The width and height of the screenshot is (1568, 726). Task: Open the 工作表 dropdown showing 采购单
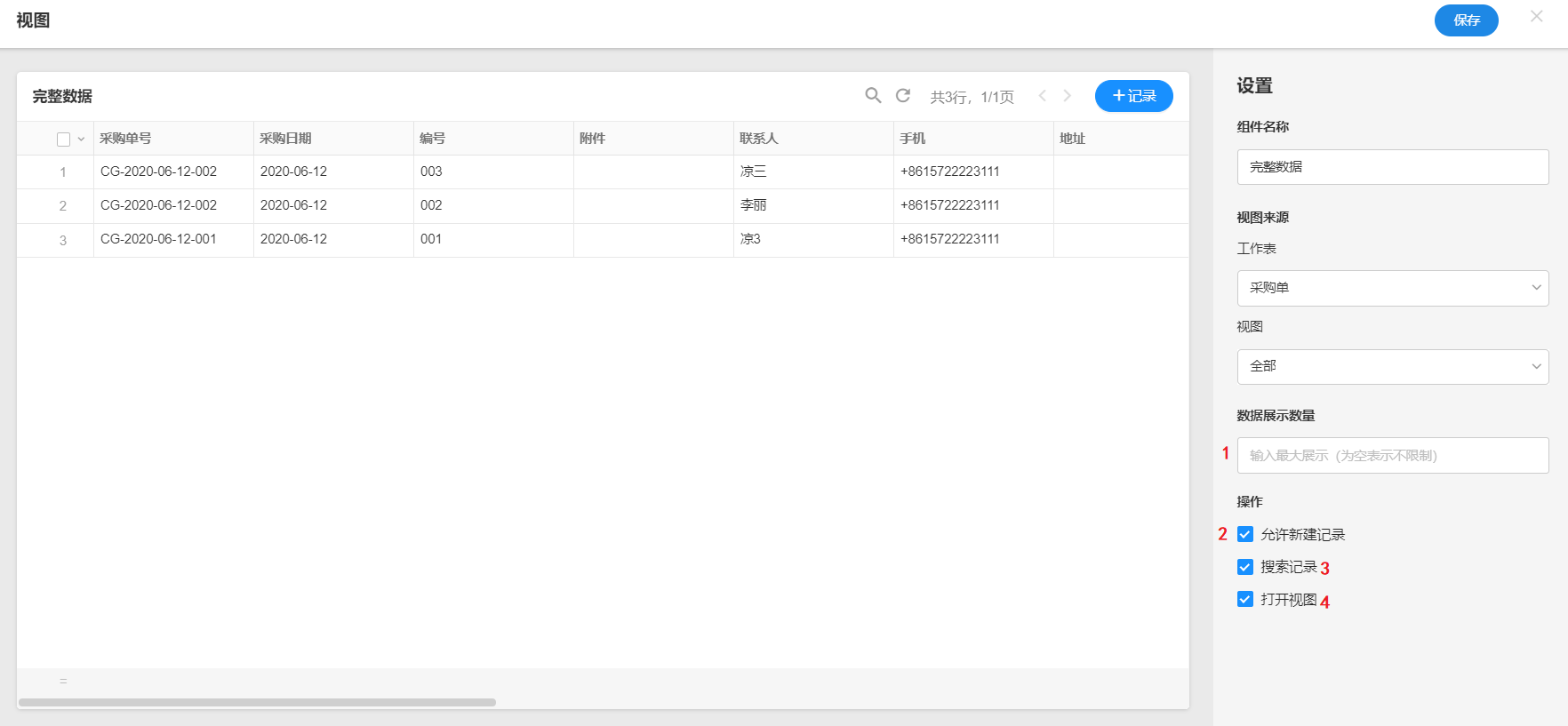coord(1392,288)
